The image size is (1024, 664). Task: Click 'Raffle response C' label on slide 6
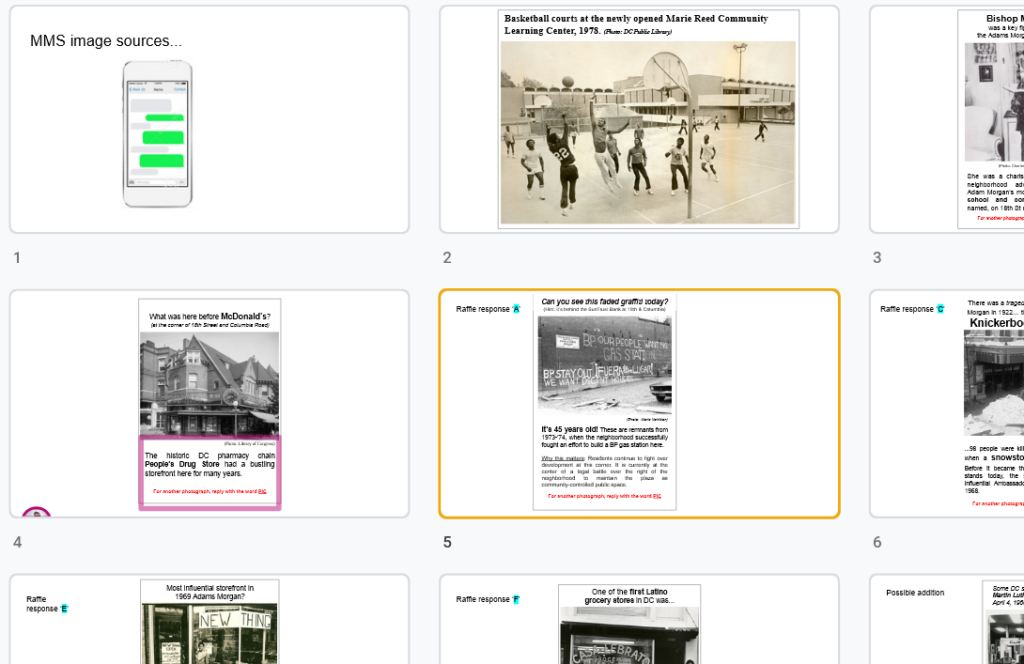tap(912, 309)
